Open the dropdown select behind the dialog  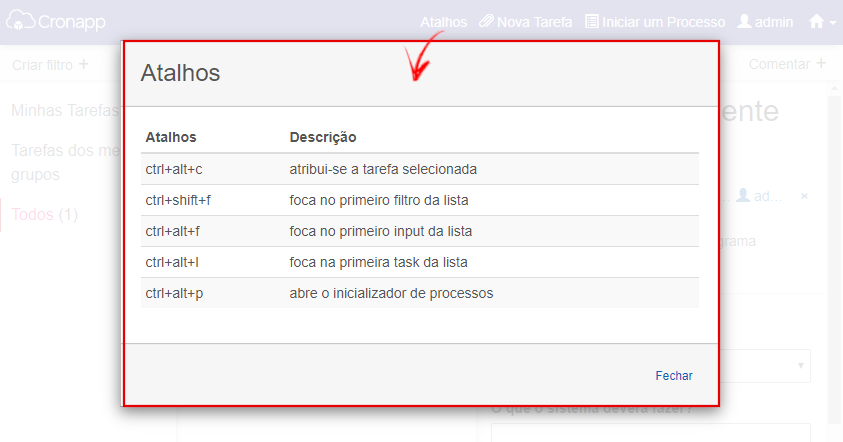[x=765, y=366]
